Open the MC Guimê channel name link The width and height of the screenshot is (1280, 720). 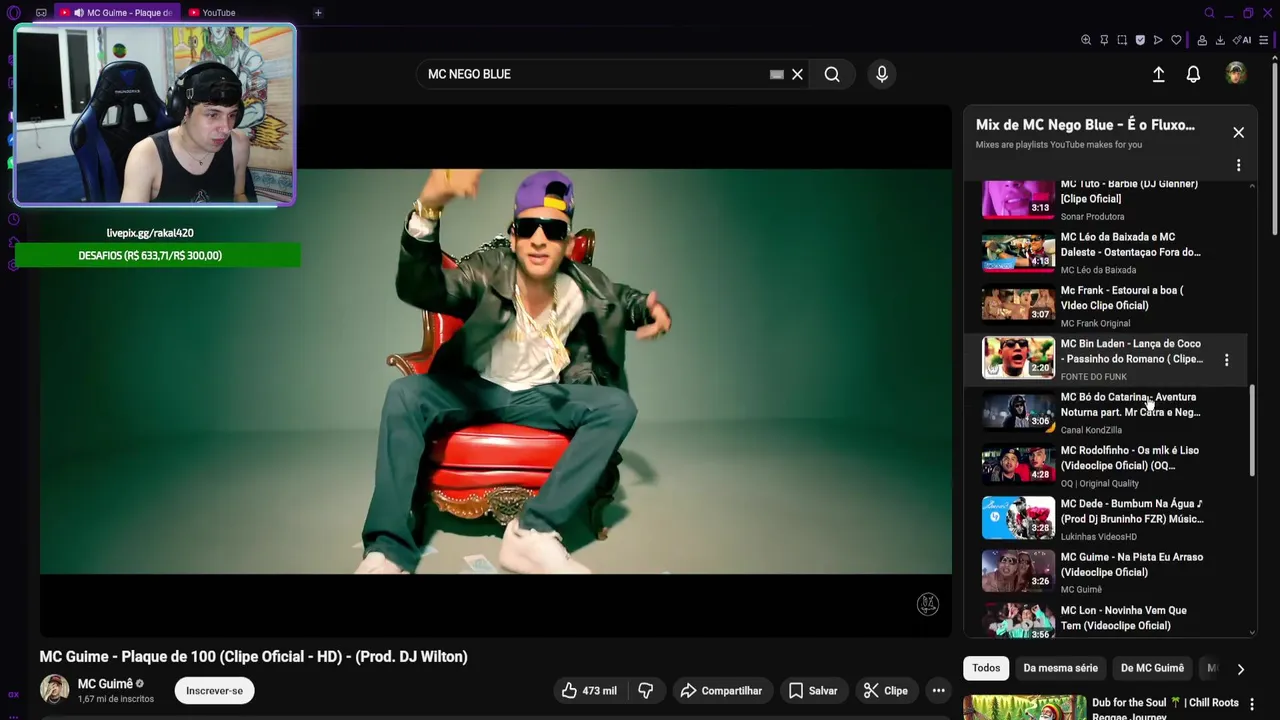(105, 684)
